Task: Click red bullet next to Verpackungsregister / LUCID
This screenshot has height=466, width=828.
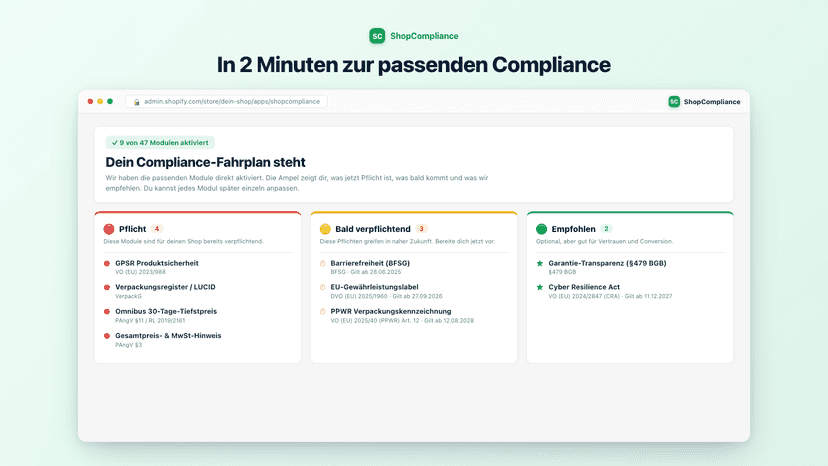Action: pyautogui.click(x=107, y=287)
